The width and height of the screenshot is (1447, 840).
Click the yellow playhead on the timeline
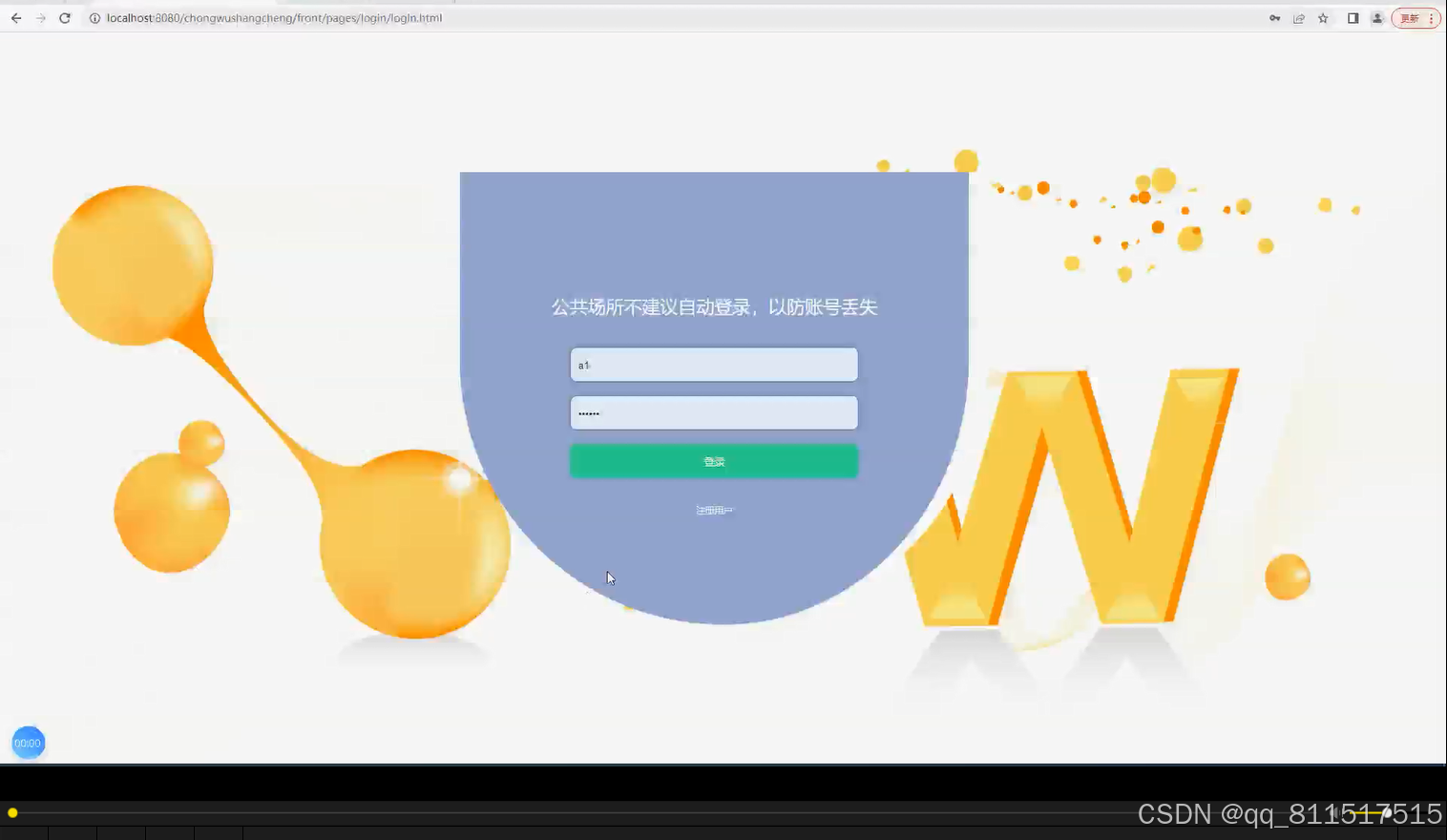click(11, 812)
